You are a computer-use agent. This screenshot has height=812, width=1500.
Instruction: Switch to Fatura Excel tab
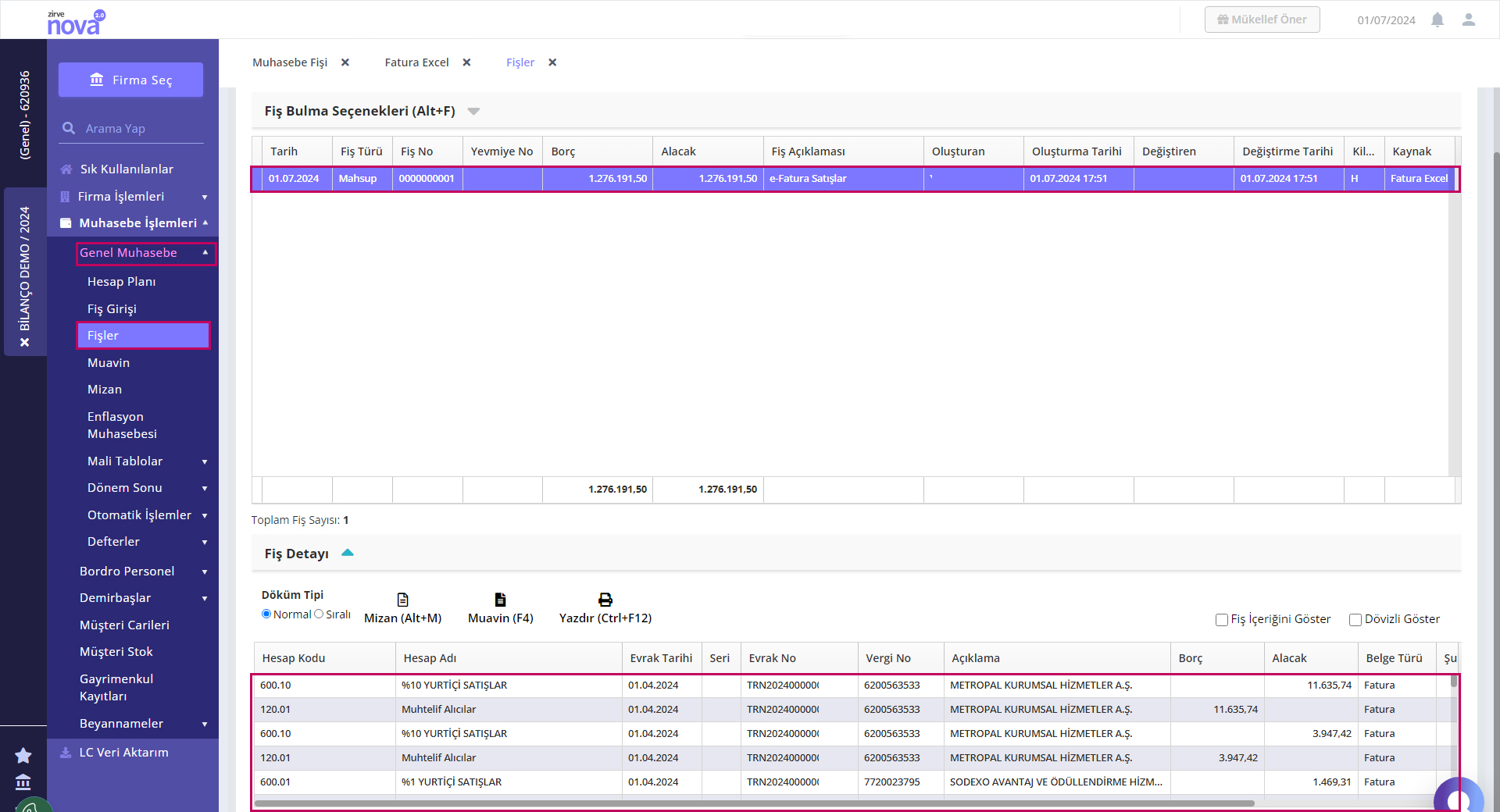point(416,62)
